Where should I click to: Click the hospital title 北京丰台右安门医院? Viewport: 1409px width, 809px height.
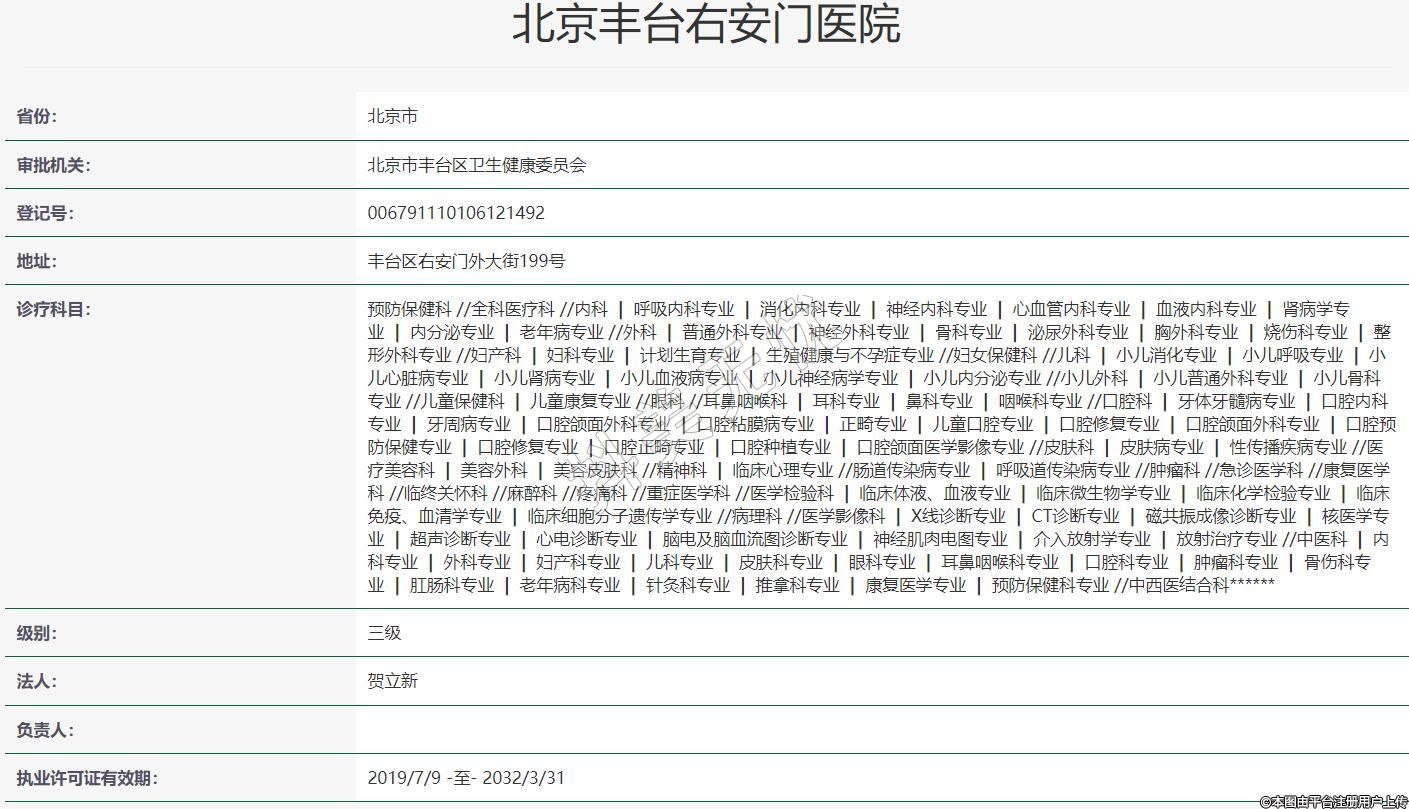705,25
